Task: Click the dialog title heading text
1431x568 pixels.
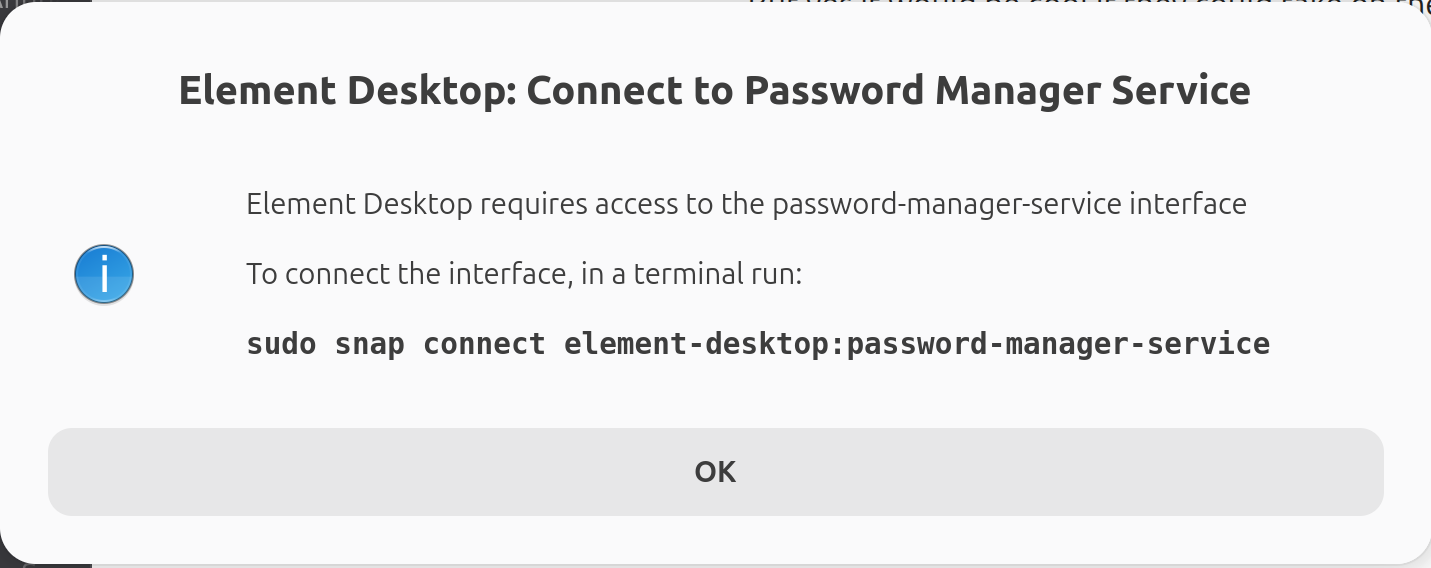Action: (714, 91)
